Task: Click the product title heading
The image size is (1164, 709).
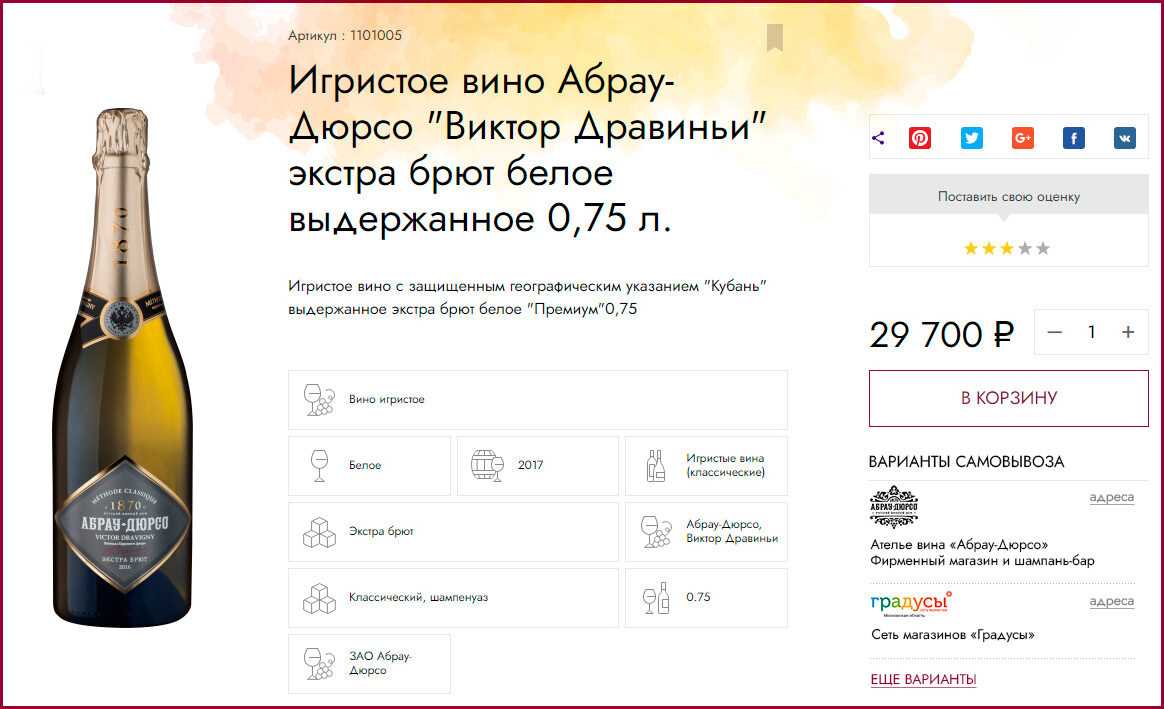Action: [x=527, y=150]
